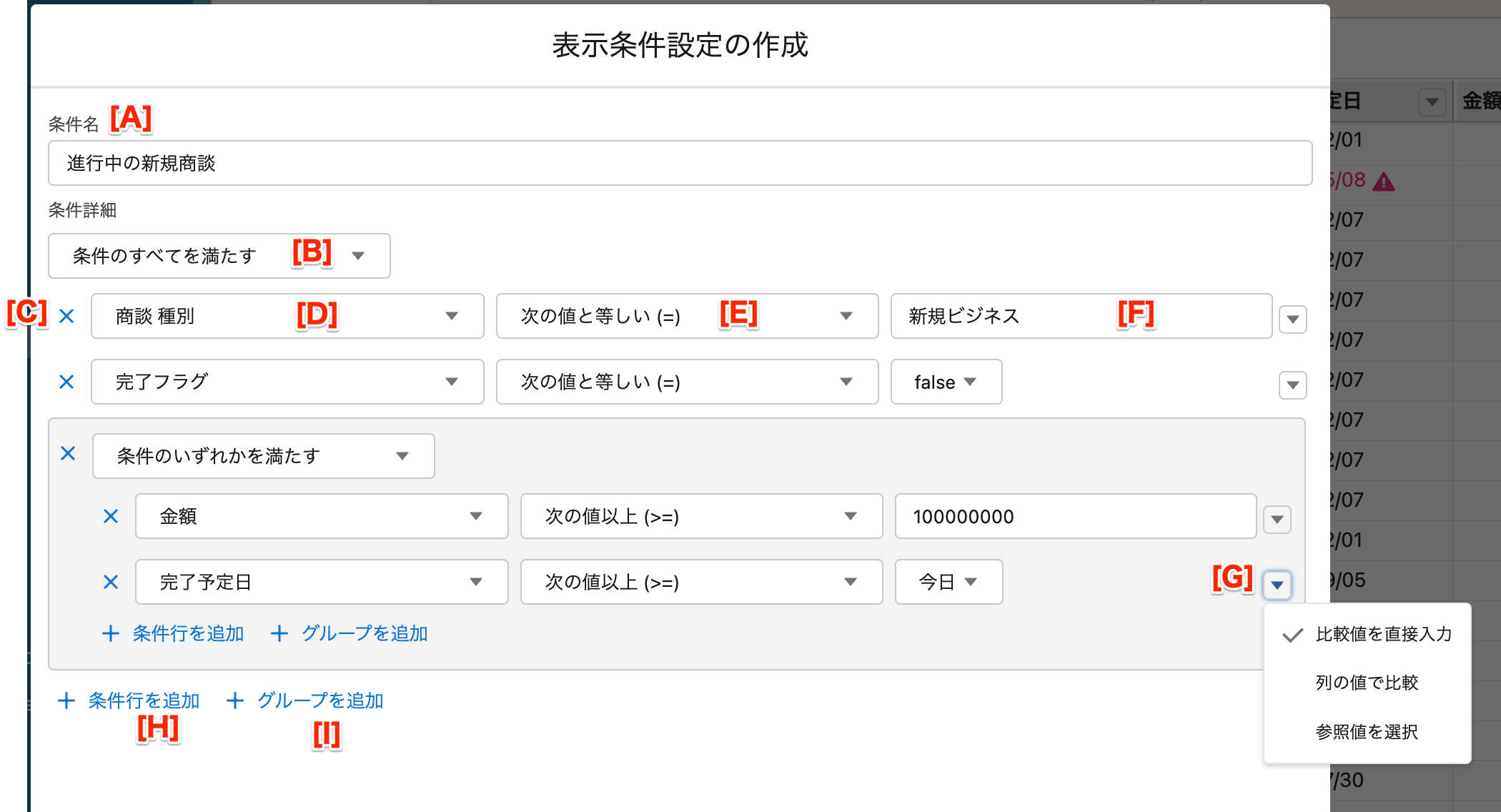Open the false value dropdown
Viewport: 1501px width, 812px height.
(x=945, y=382)
